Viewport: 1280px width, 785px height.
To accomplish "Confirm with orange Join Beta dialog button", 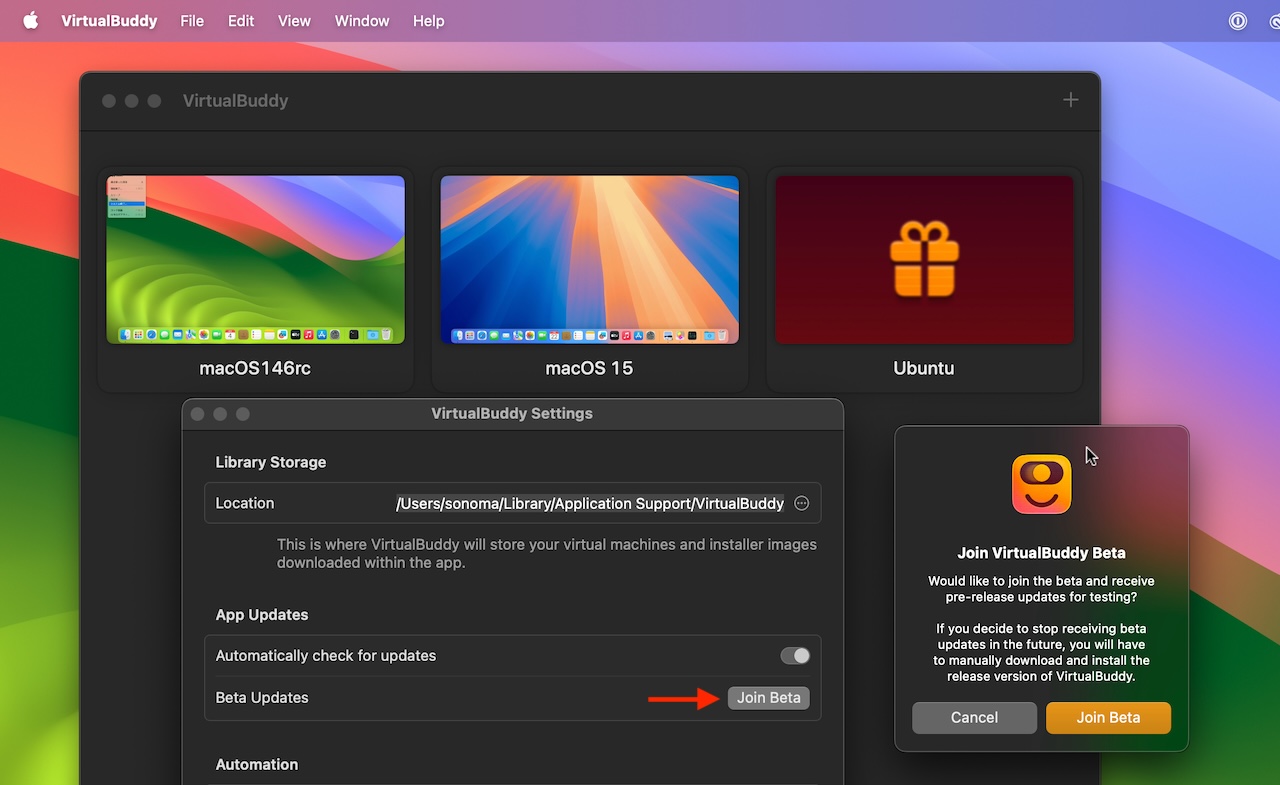I will [1108, 717].
